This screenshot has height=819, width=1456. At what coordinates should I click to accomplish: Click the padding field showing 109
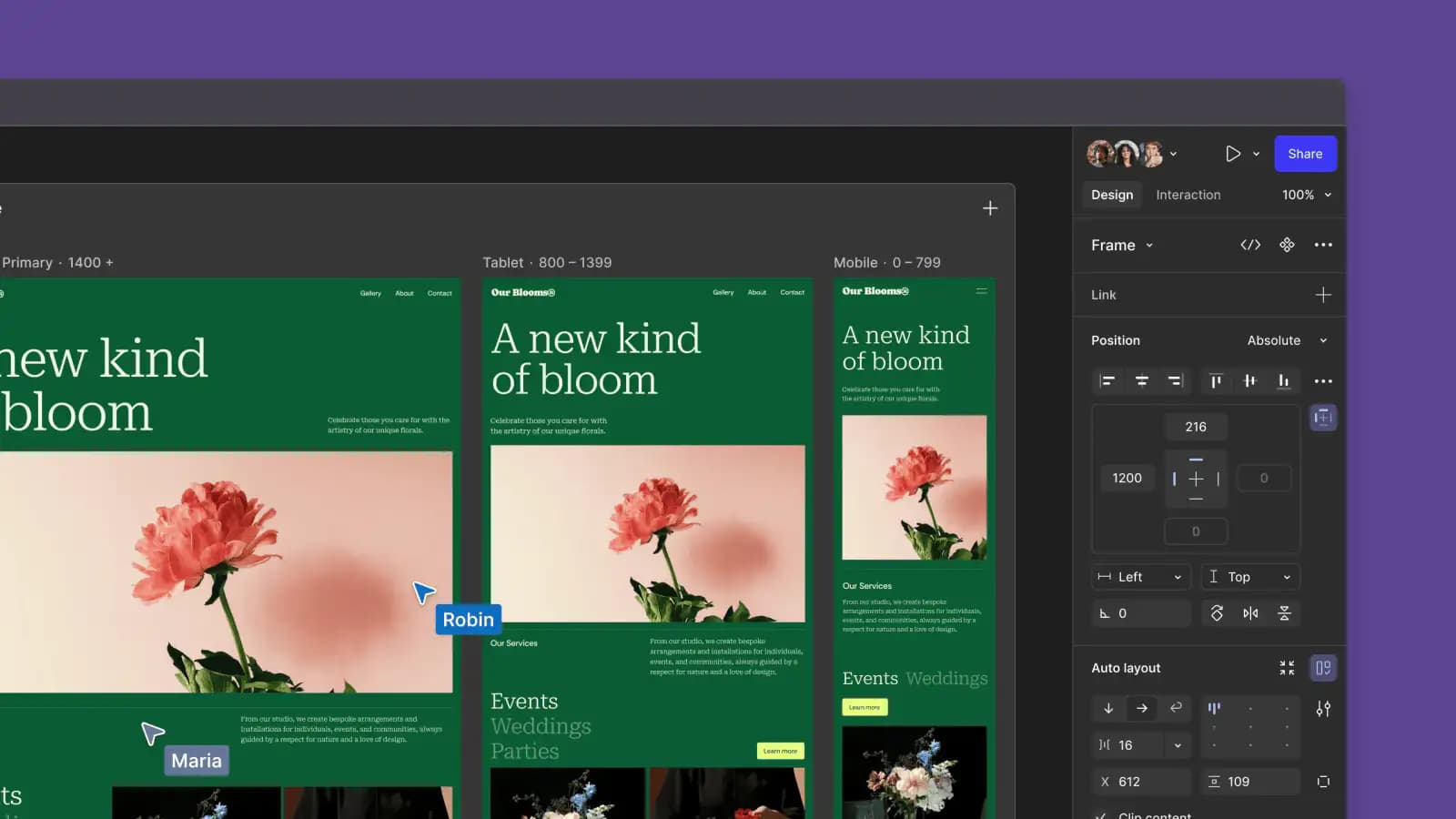1250,782
